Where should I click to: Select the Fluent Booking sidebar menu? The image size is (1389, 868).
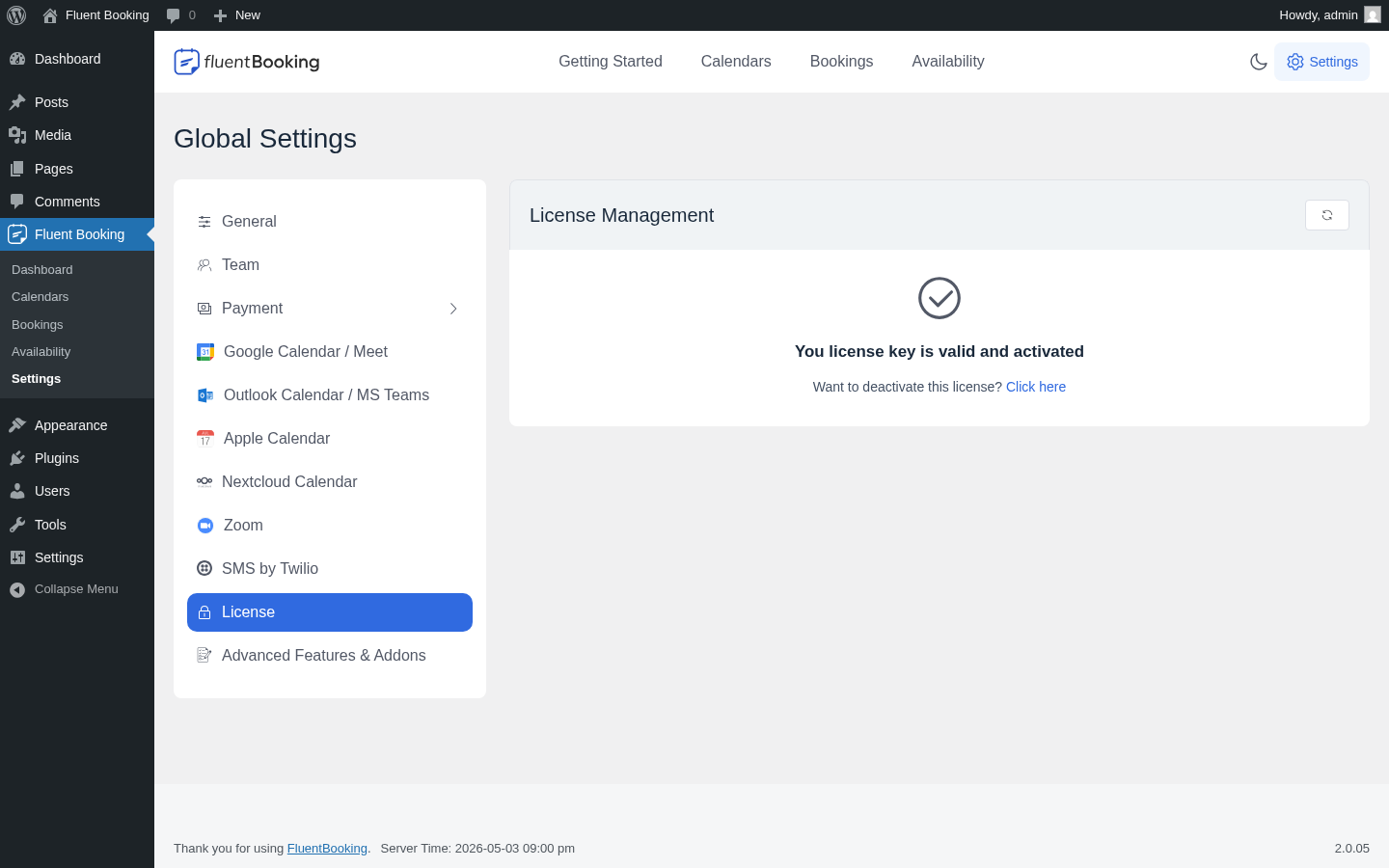[77, 234]
